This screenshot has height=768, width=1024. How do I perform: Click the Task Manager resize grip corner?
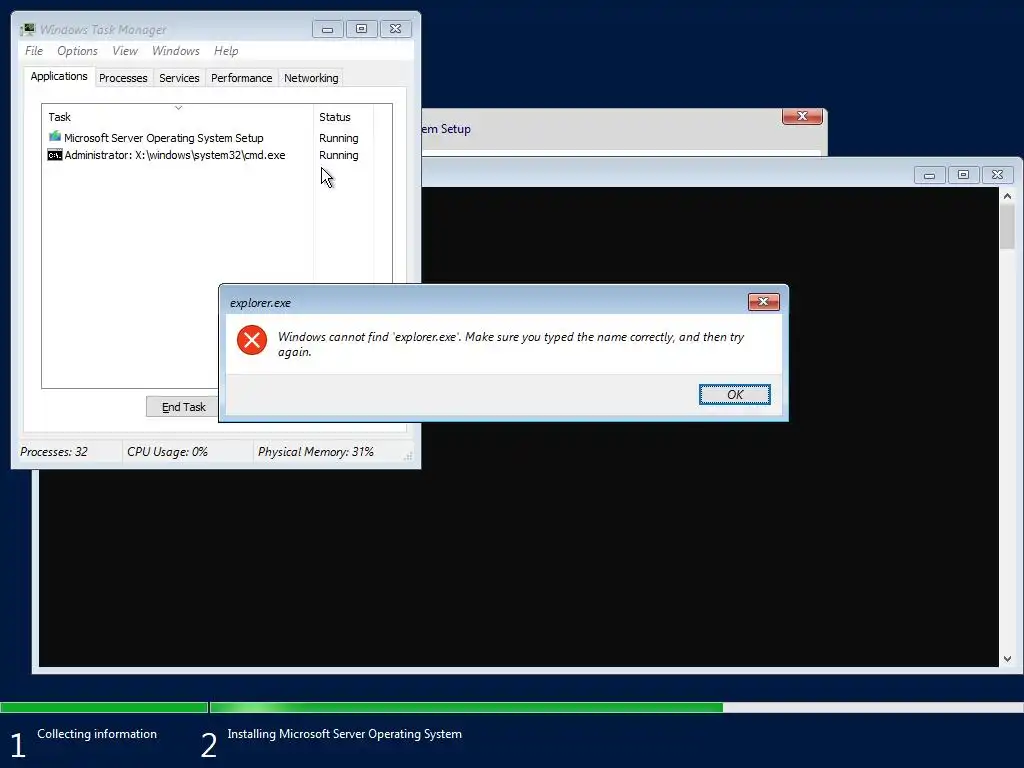click(x=408, y=456)
